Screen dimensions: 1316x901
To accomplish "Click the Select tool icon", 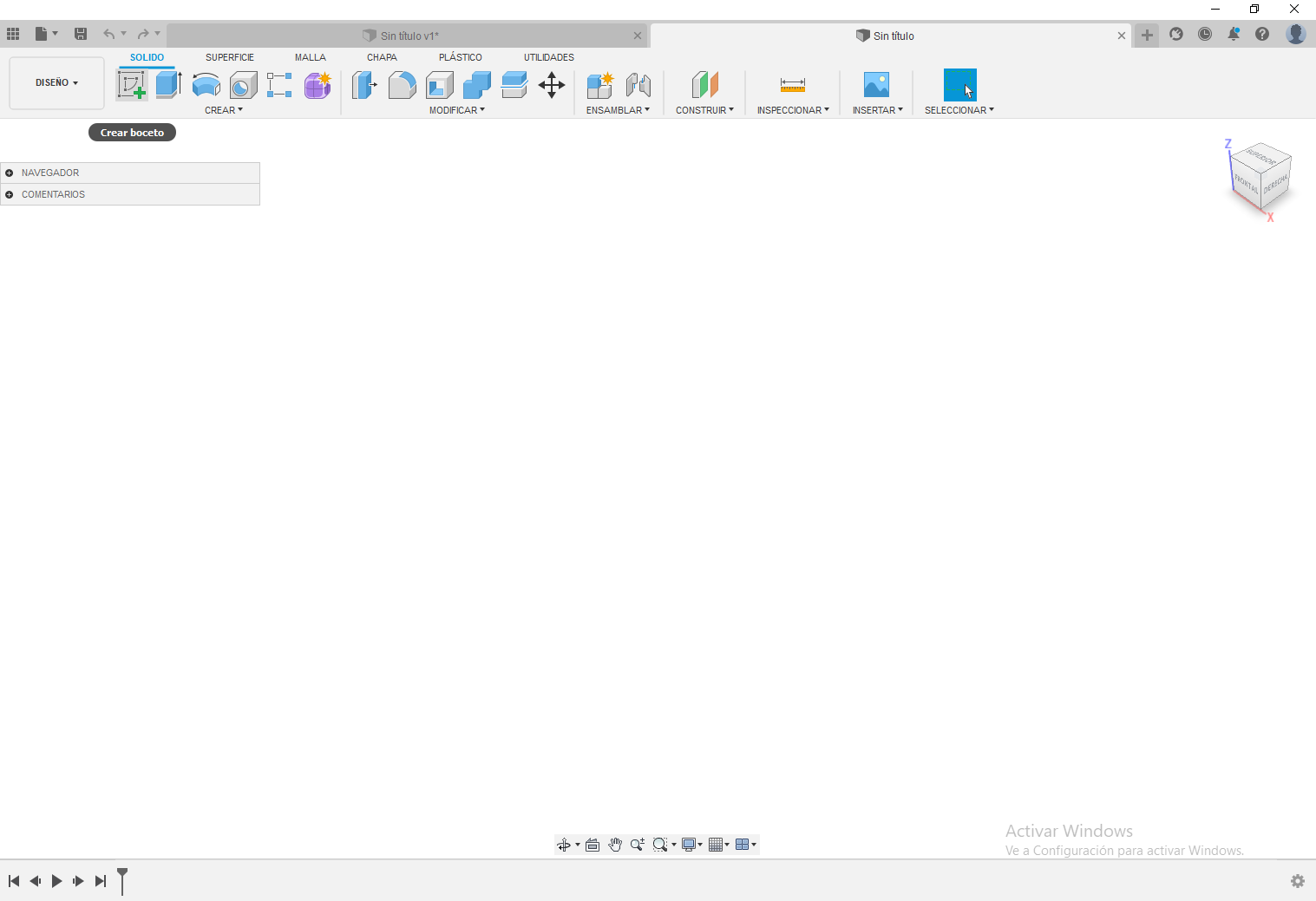I will pos(959,85).
